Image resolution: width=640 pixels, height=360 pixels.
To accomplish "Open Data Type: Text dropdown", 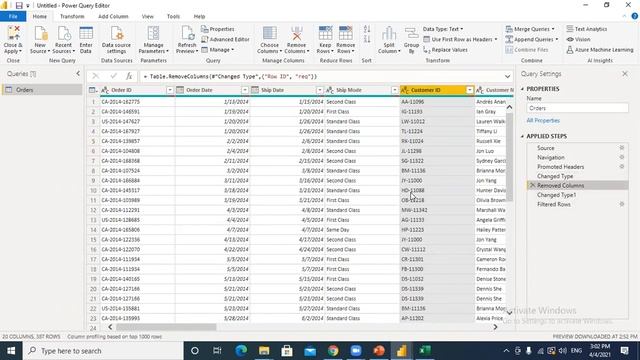I will pyautogui.click(x=443, y=29).
